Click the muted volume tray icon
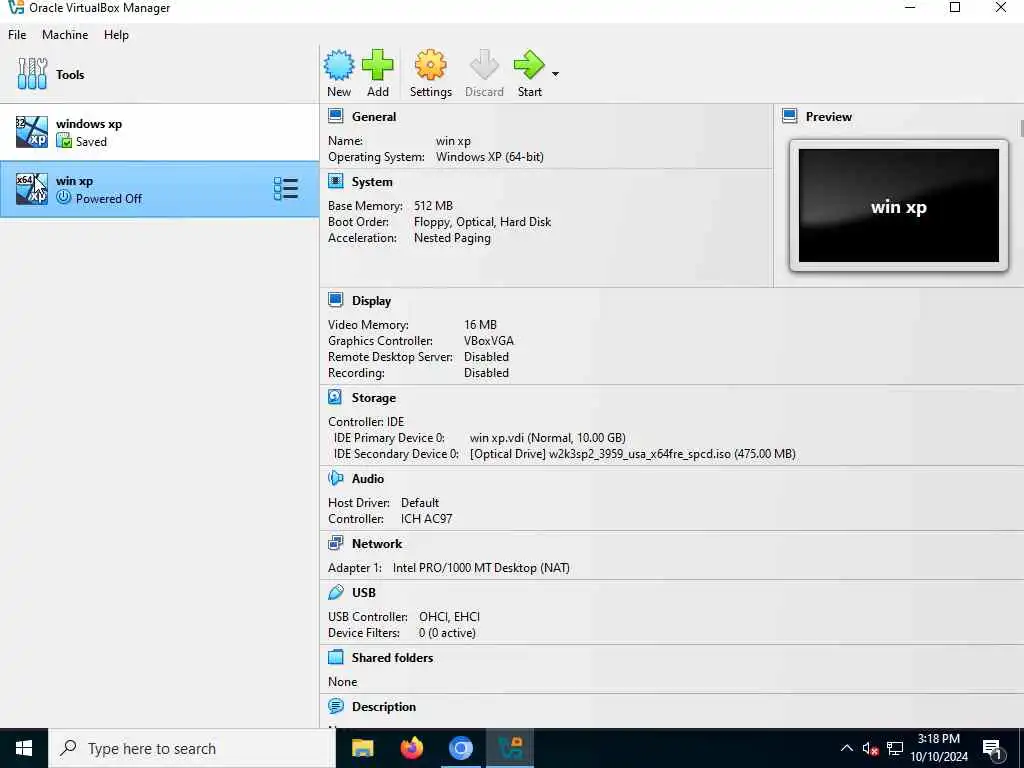This screenshot has width=1024, height=768. (870, 748)
